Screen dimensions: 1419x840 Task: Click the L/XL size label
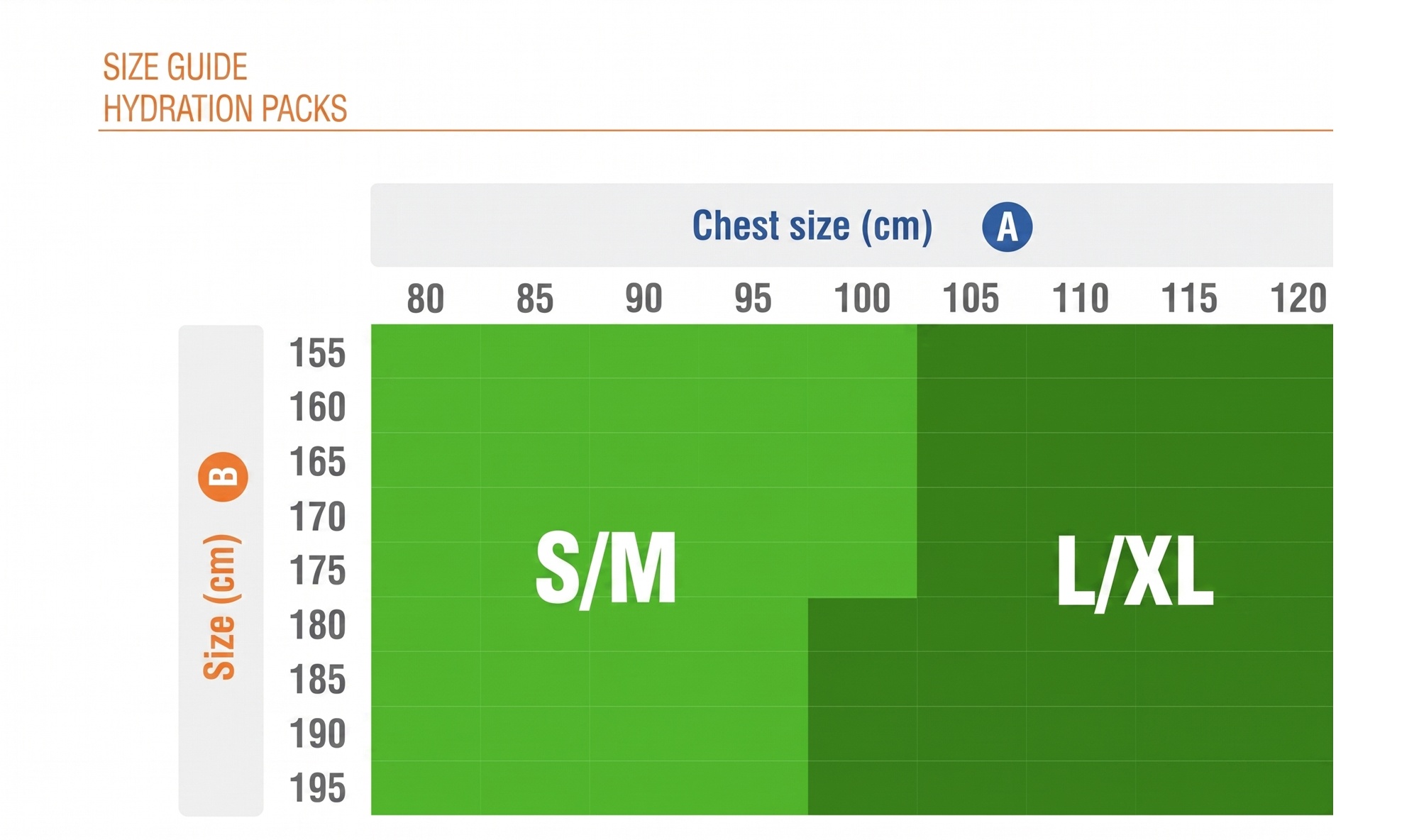click(1134, 572)
